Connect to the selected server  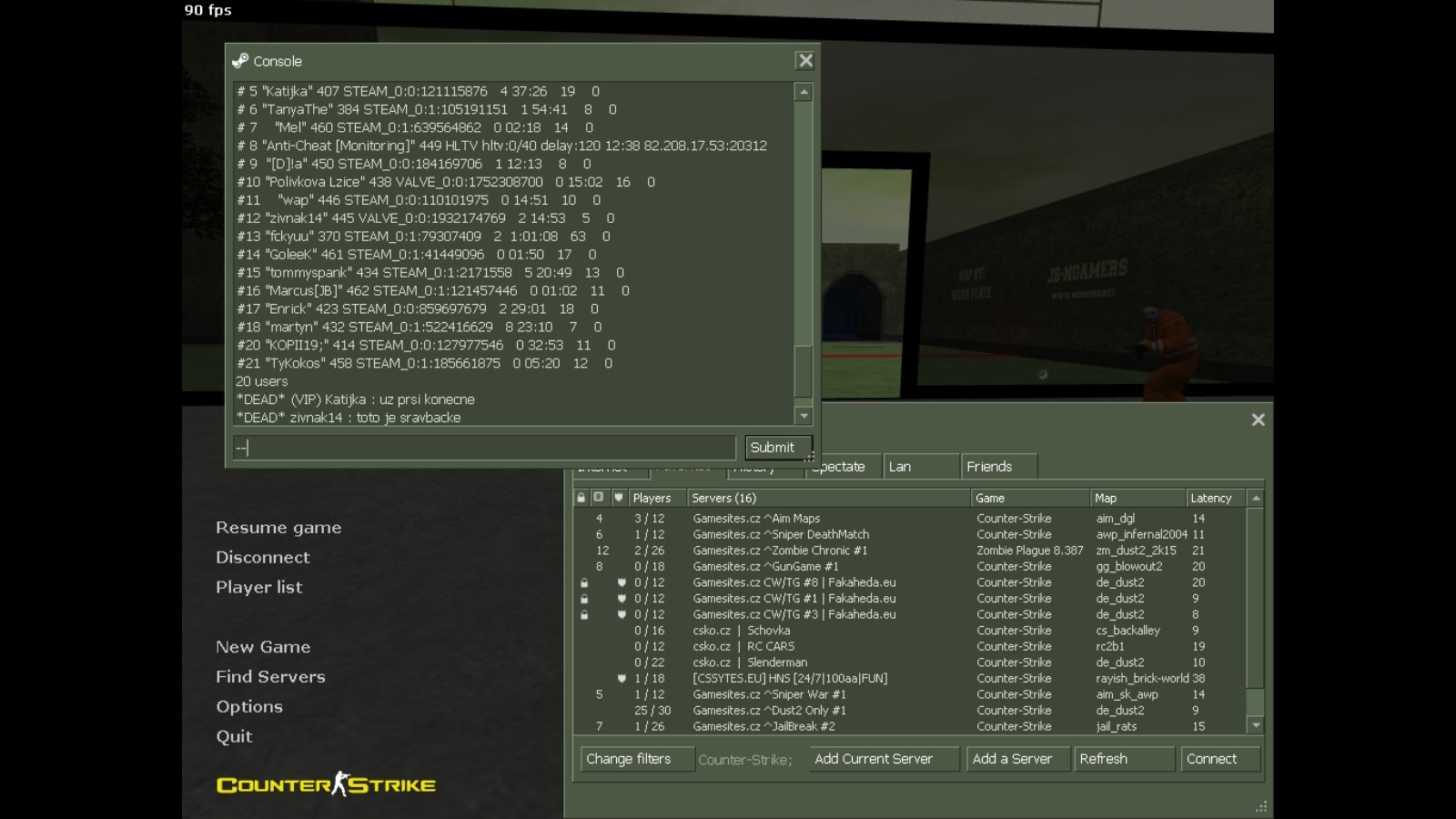pyautogui.click(x=1220, y=759)
